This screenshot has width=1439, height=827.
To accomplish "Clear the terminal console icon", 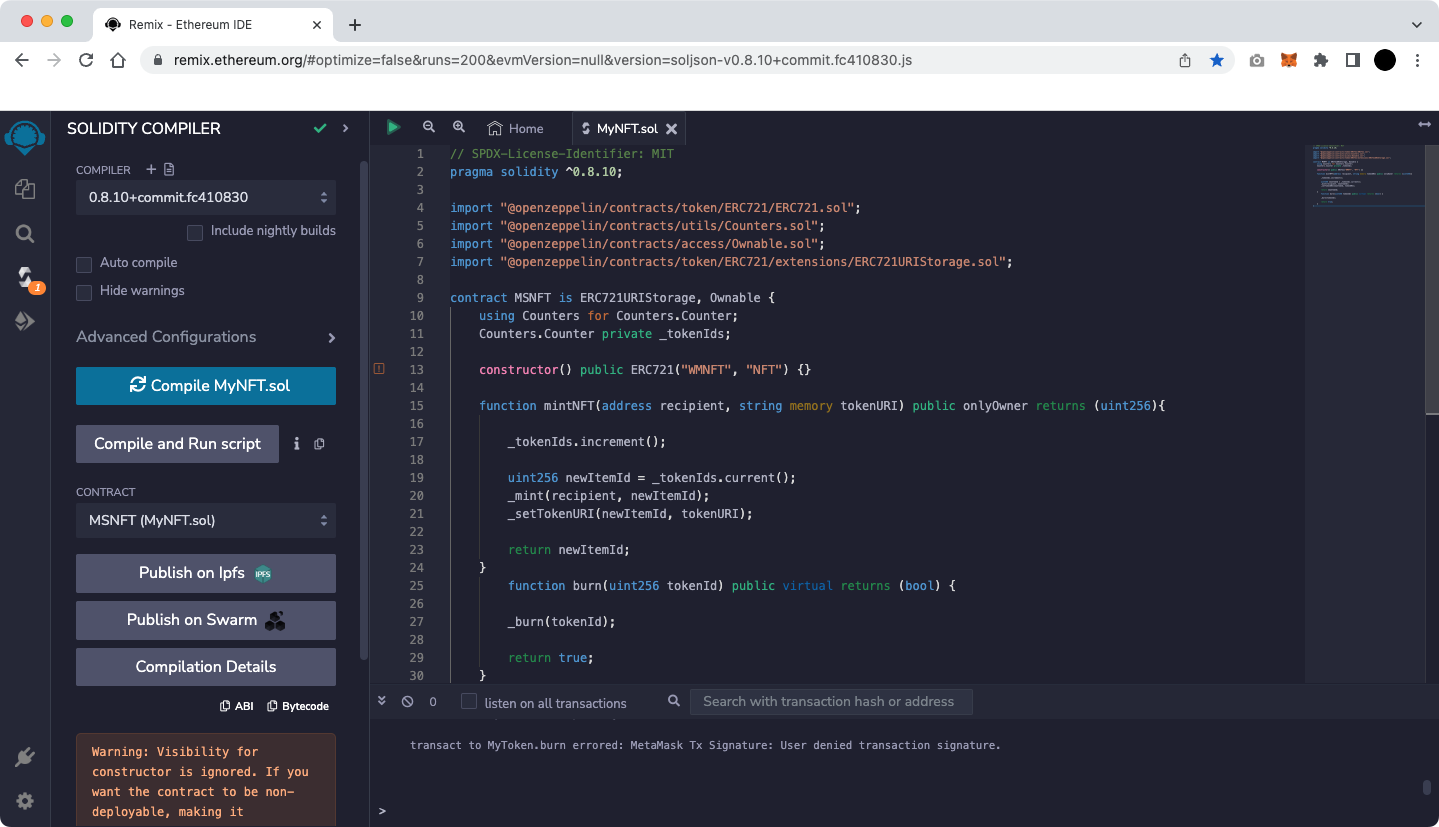I will tap(407, 702).
